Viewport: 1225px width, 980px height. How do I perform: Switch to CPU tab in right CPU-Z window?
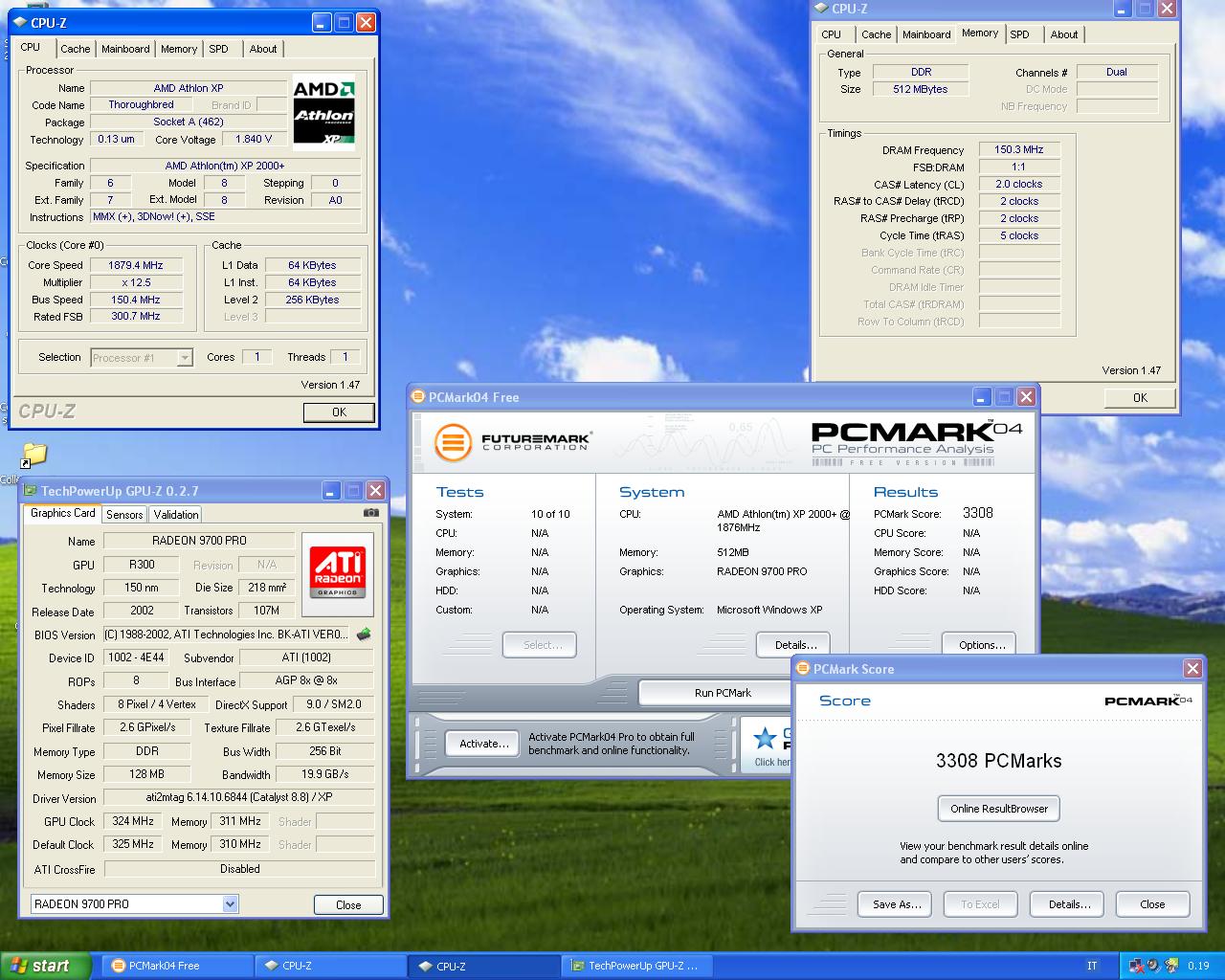832,34
